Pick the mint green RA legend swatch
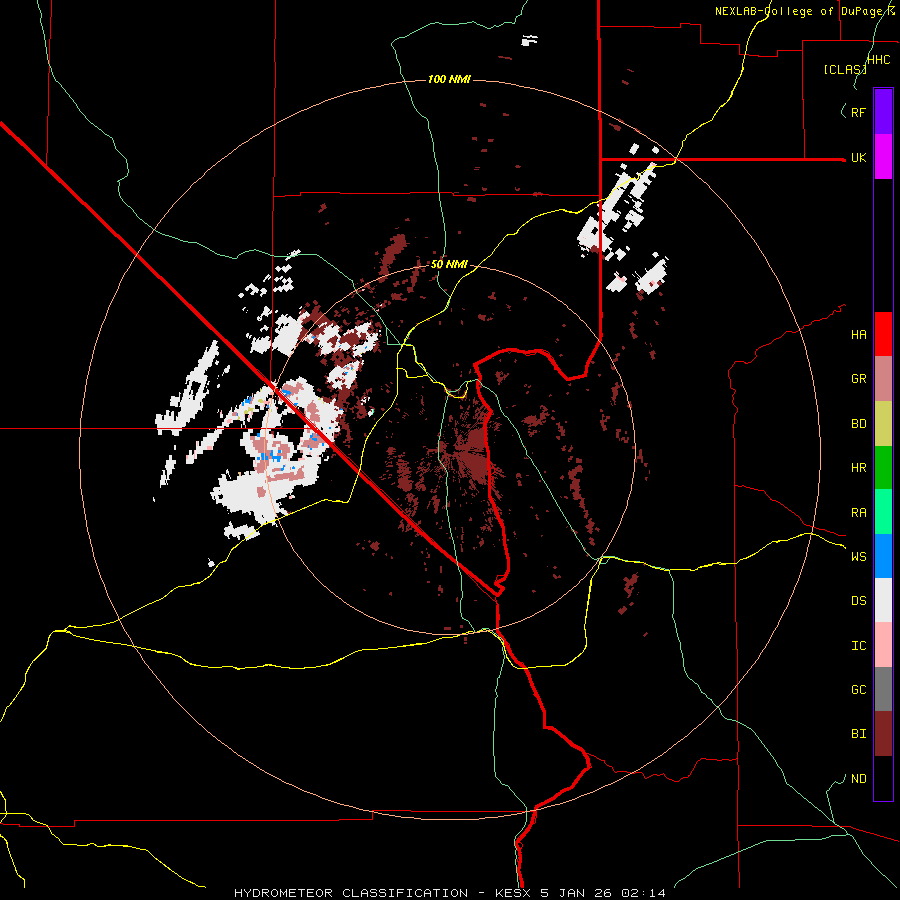 [x=883, y=512]
